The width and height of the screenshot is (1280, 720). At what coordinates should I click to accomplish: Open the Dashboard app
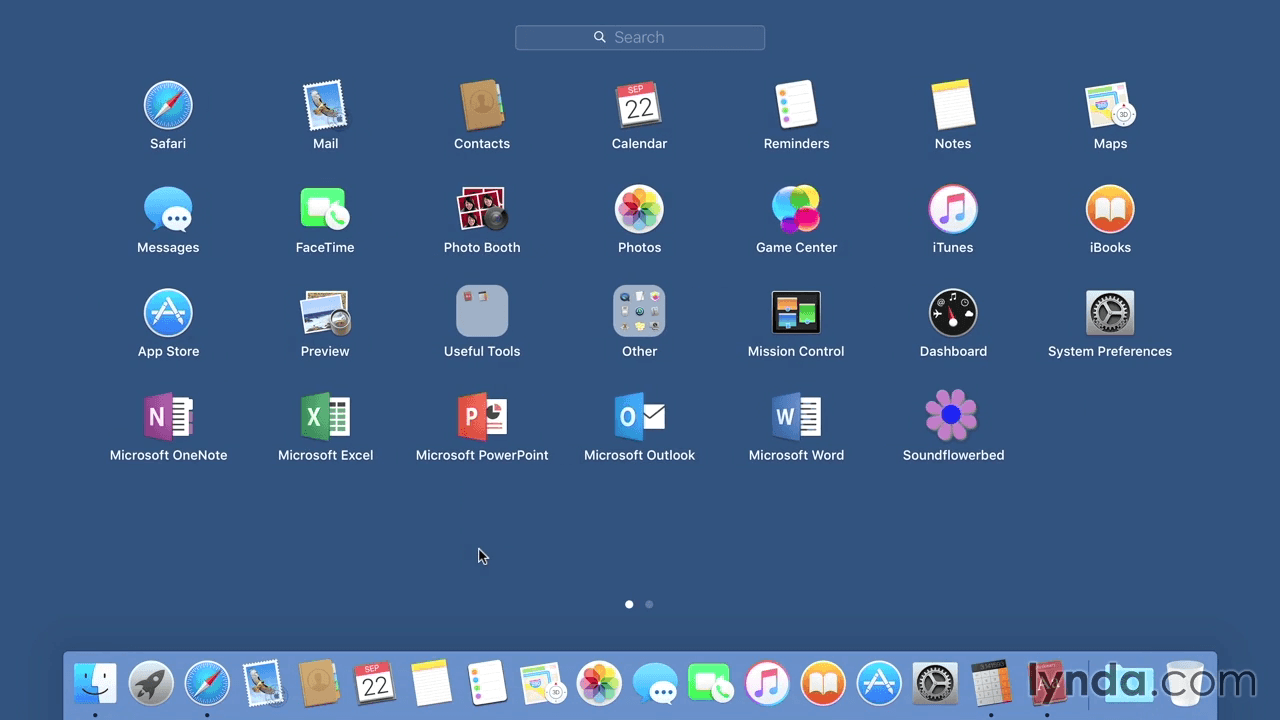click(953, 314)
